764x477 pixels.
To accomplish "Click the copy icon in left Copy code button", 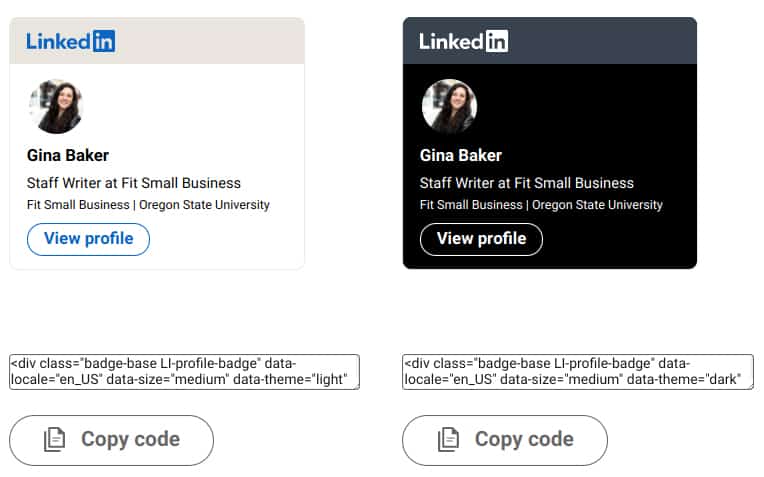I will (x=55, y=439).
